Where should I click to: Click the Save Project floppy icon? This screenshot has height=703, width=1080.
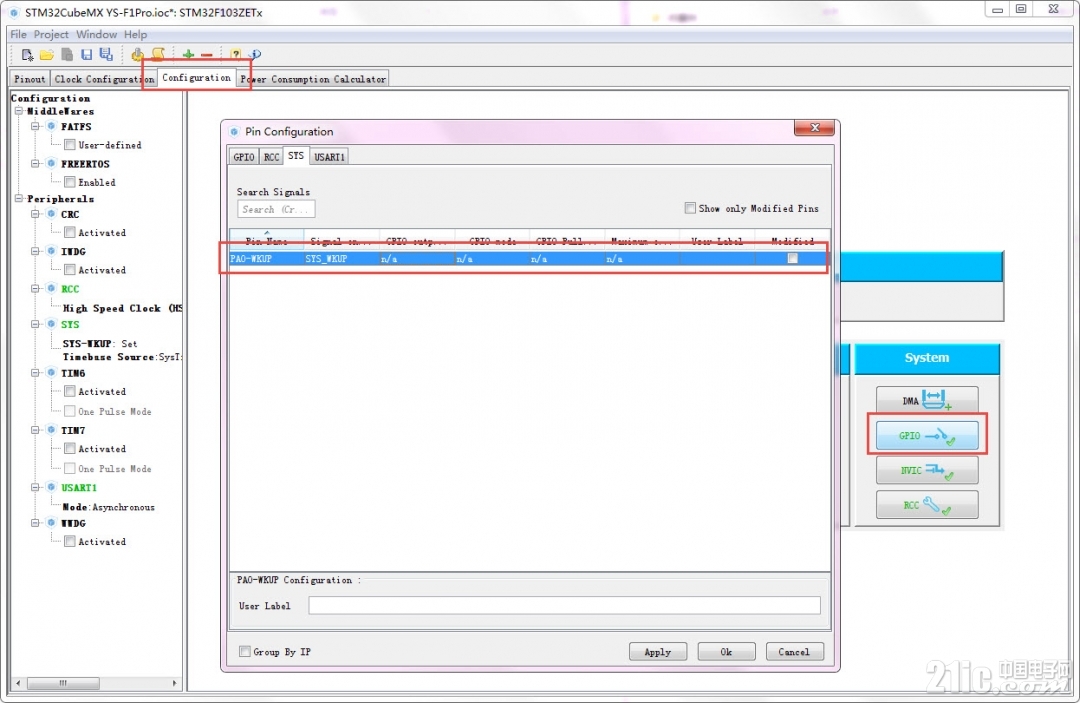pos(86,54)
